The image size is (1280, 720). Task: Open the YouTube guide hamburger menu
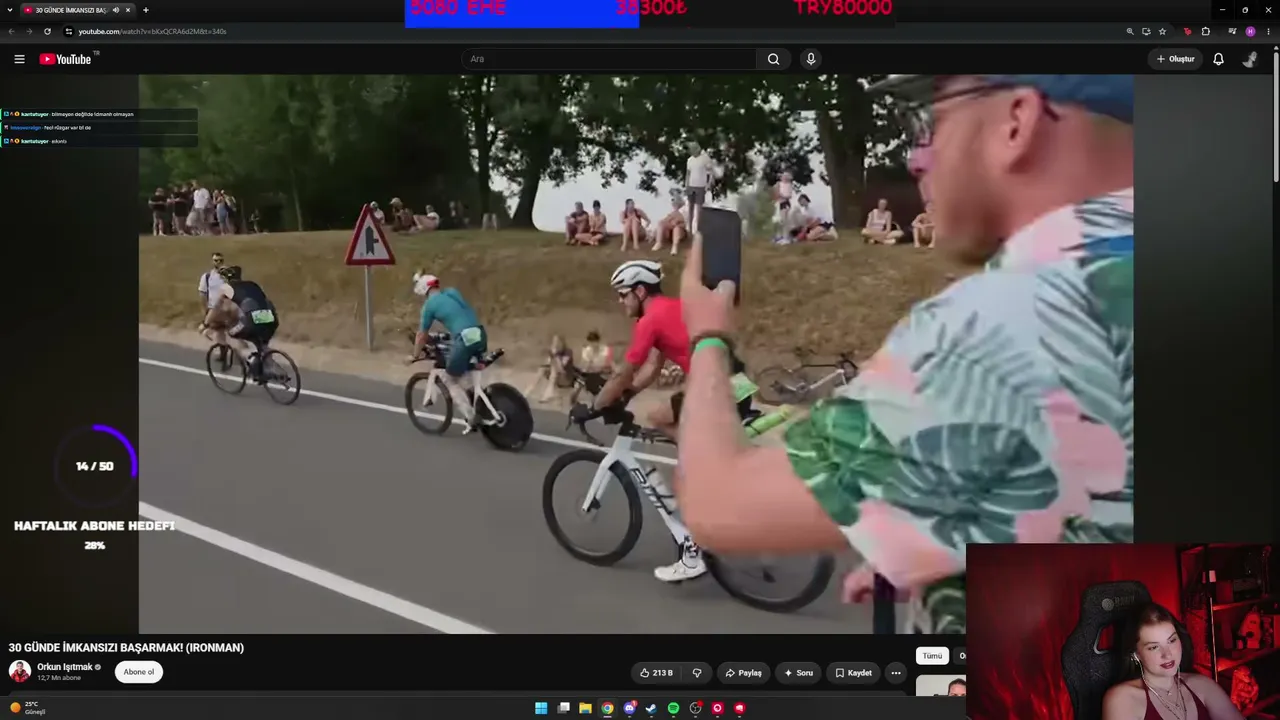click(19, 59)
